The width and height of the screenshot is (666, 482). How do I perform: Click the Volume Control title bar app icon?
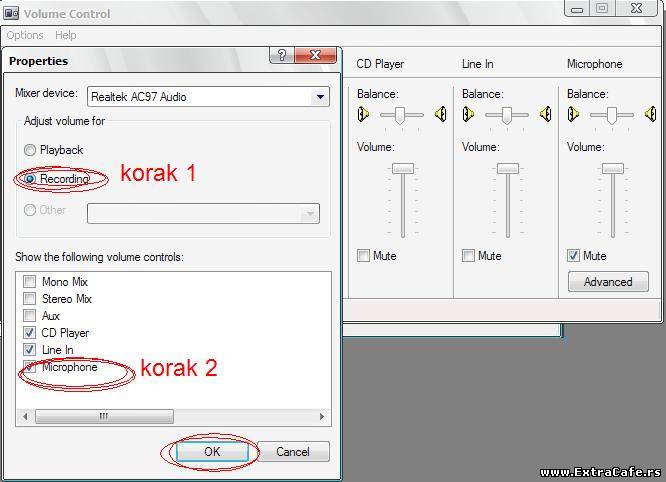click(x=11, y=13)
